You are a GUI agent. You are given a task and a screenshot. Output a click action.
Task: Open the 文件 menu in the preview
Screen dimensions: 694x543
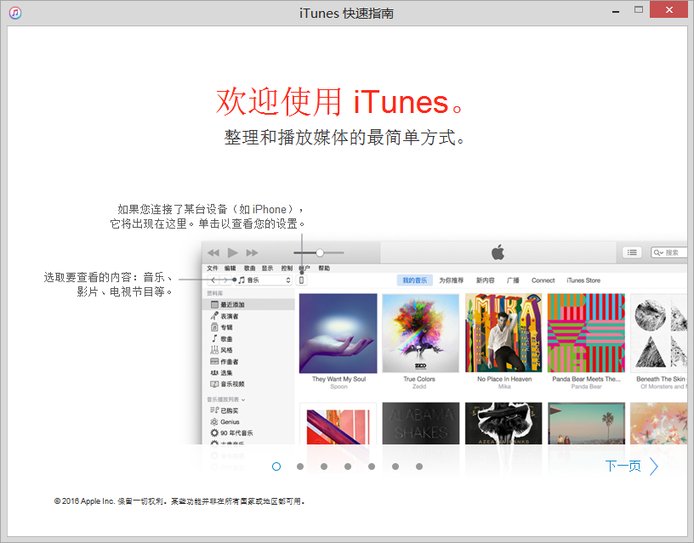click(212, 268)
